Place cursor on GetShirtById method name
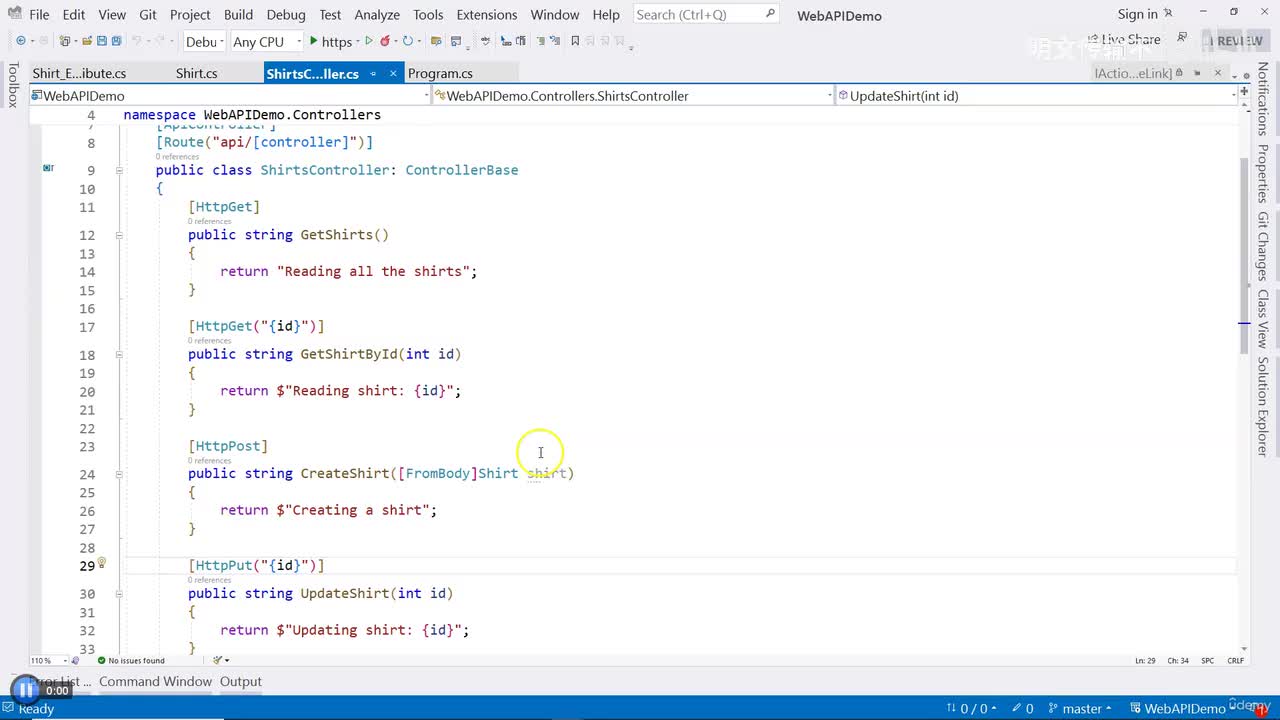Viewport: 1280px width, 720px height. pos(349,354)
